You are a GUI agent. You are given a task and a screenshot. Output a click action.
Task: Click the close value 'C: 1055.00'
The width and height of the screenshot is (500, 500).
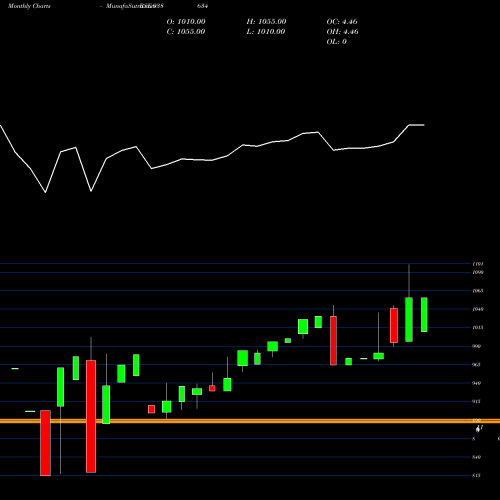point(186,31)
